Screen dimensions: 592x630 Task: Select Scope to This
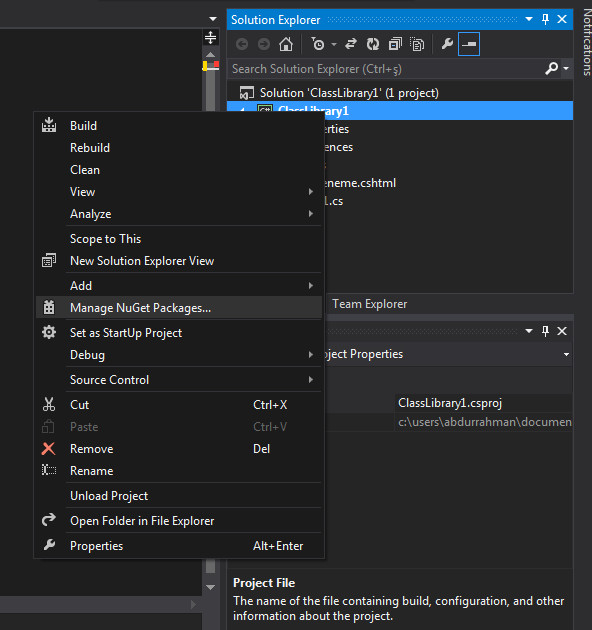(179, 239)
